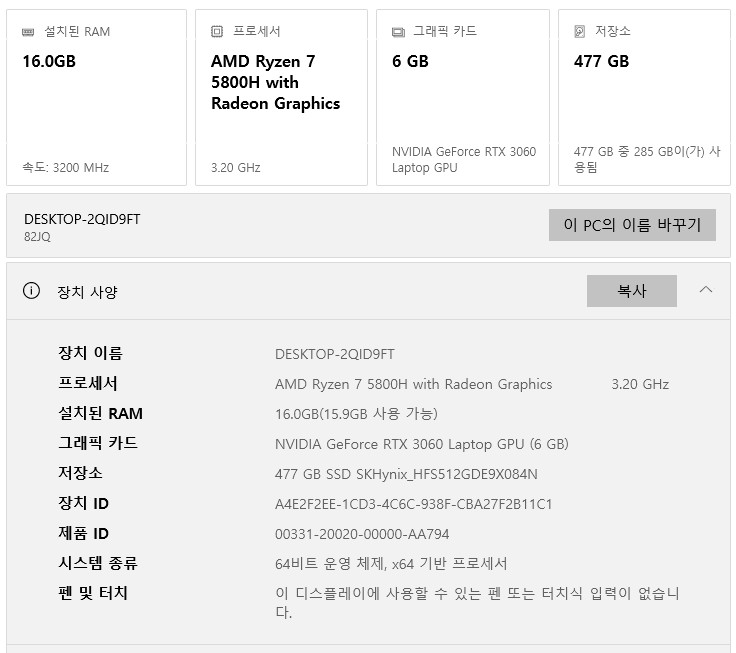Click 이 PC의 이름 바꾸기 button

click(x=632, y=225)
